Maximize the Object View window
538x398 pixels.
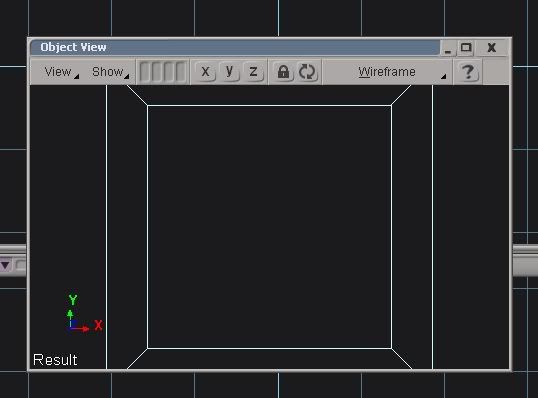click(x=466, y=48)
